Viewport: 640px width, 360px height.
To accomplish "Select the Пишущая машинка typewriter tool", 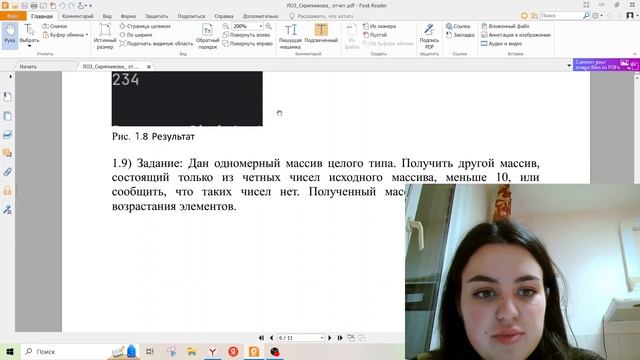I will [290, 36].
